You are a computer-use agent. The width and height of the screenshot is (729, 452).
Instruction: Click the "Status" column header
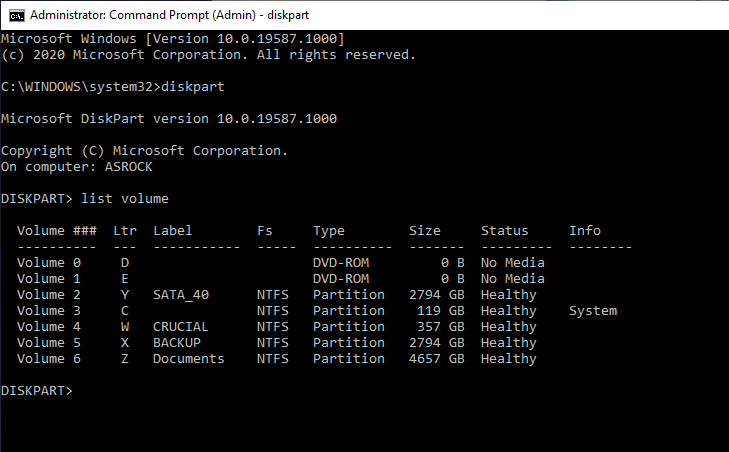point(504,231)
